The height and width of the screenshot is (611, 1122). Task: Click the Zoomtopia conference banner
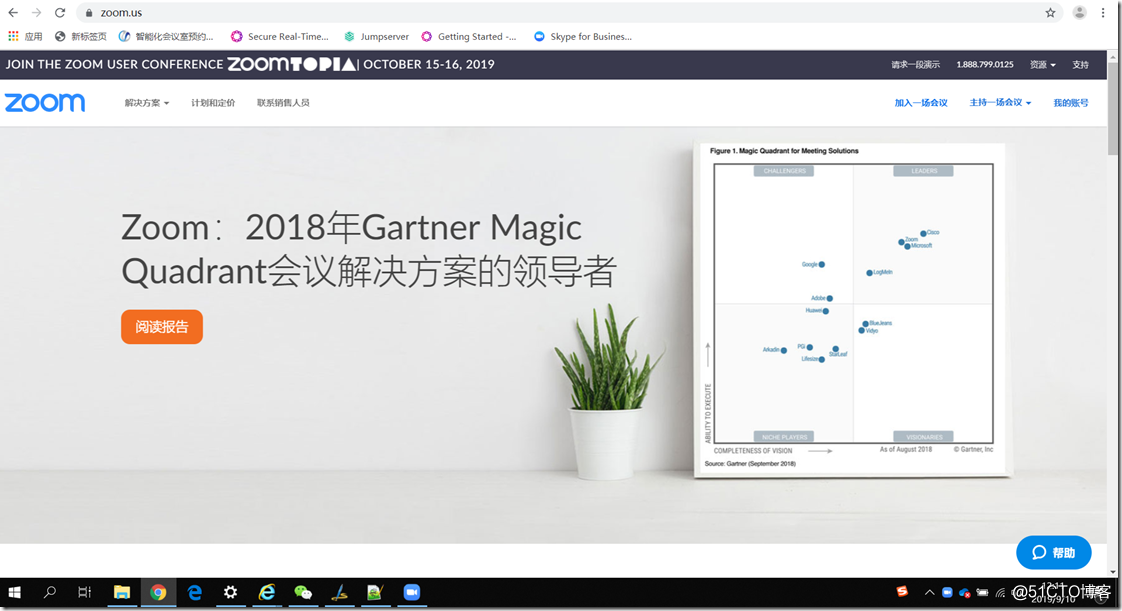coord(250,64)
